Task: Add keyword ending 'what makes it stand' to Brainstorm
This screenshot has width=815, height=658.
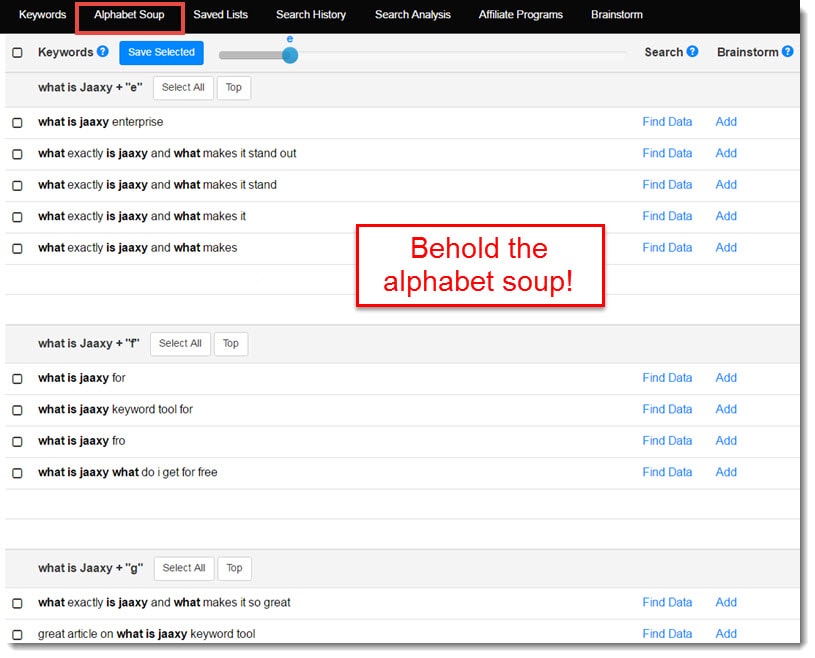Action: point(726,185)
